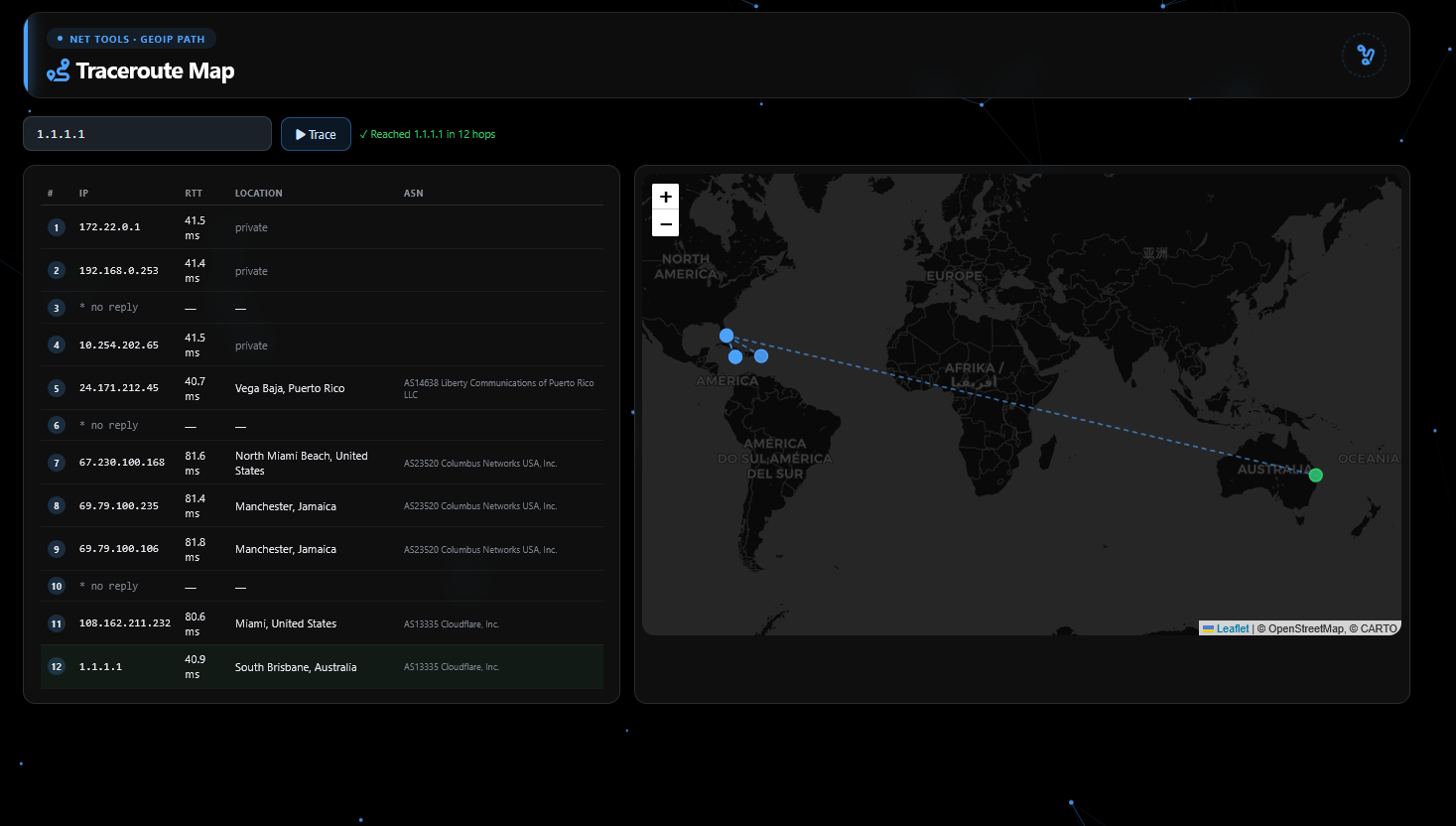Click the blue Miami marker on the map

pos(727,336)
